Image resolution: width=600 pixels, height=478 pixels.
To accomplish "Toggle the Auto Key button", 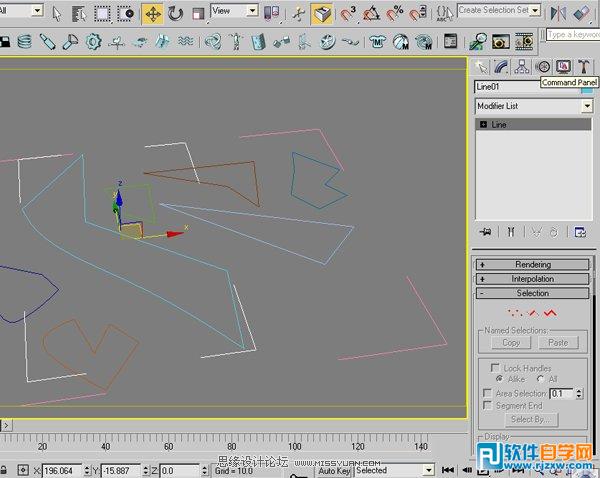I will [334, 471].
